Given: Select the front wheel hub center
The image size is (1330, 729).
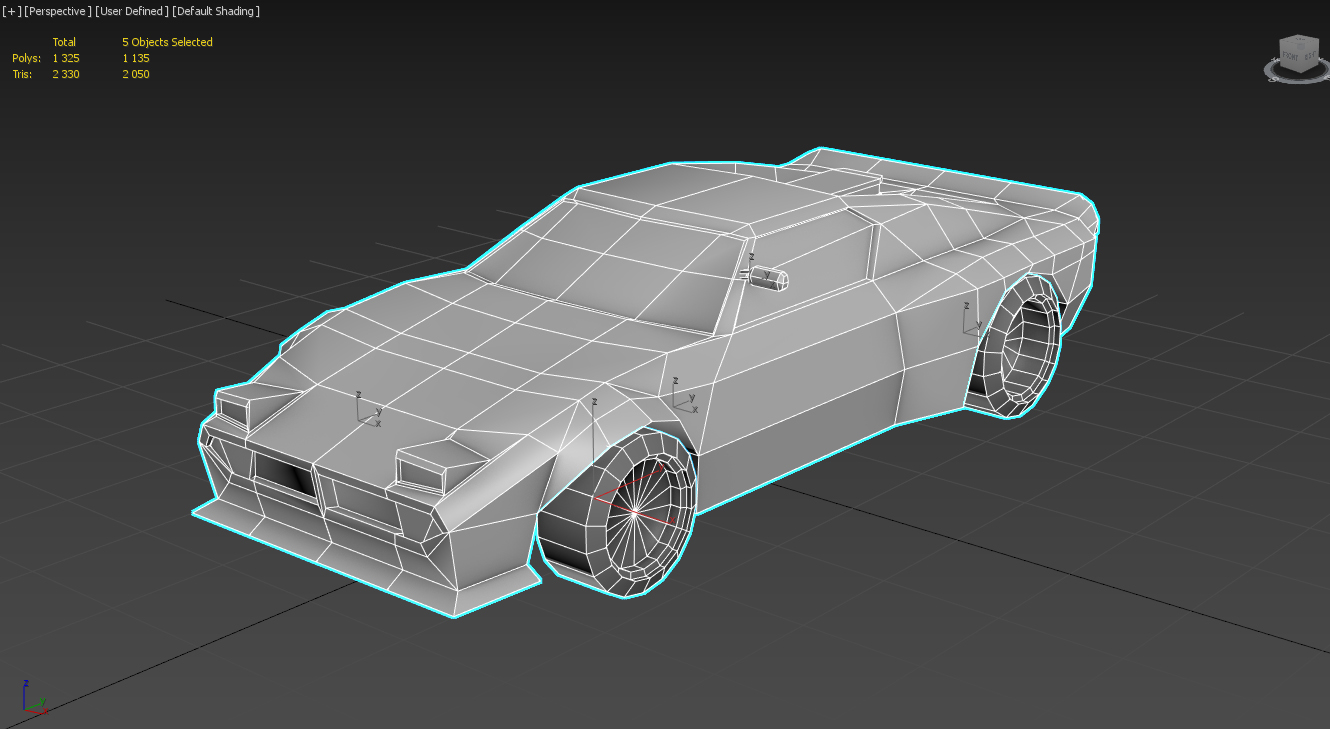Looking at the screenshot, I should [635, 511].
